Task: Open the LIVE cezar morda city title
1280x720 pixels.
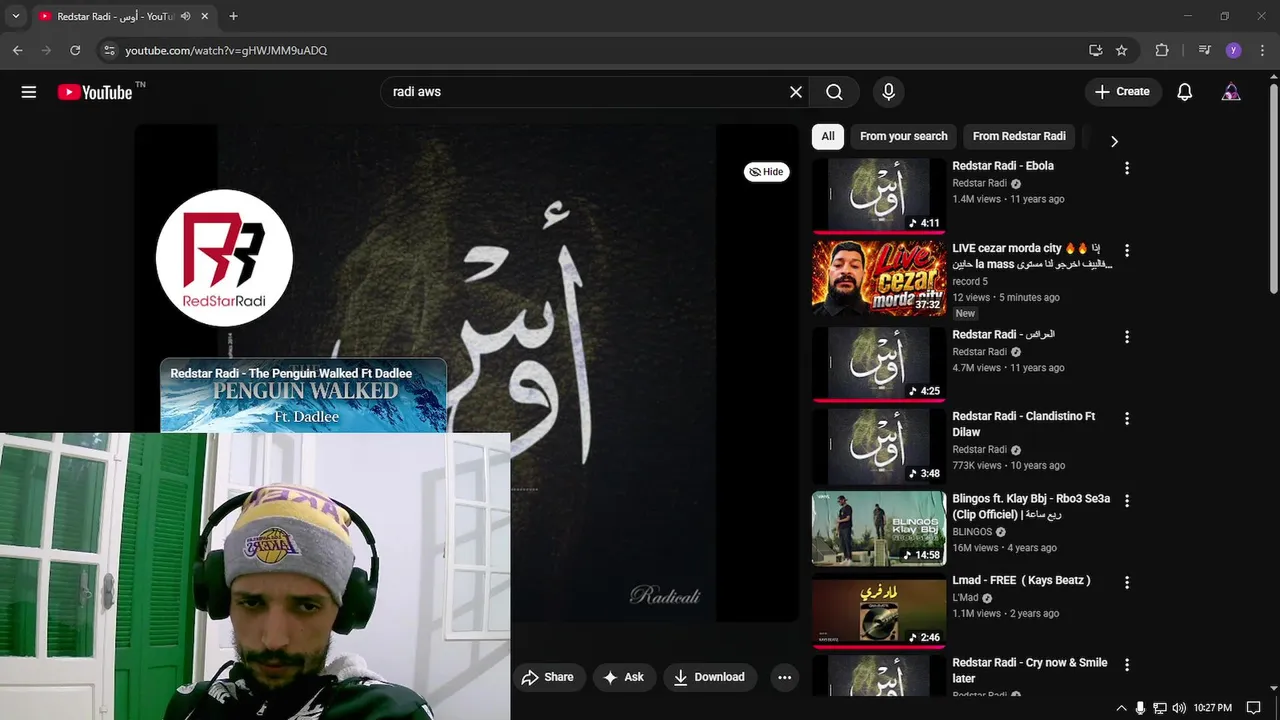Action: [1032, 256]
